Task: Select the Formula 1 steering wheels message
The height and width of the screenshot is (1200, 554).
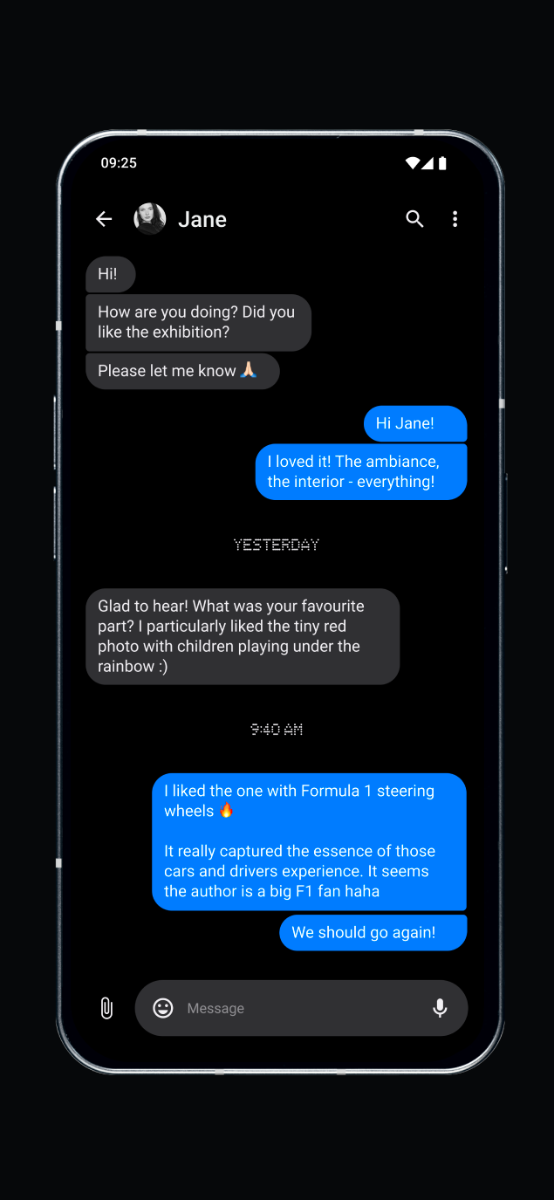Action: (x=309, y=841)
